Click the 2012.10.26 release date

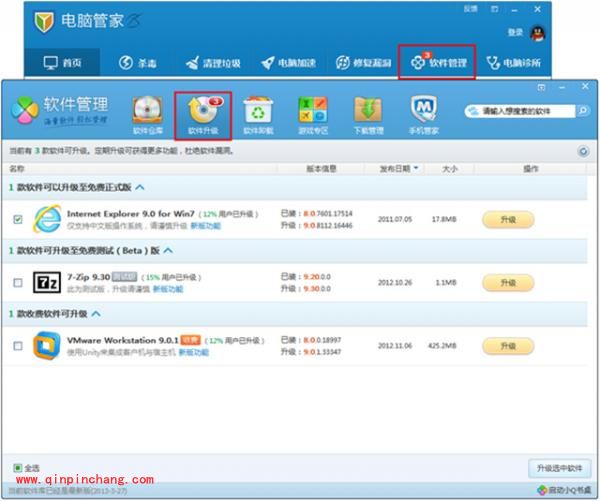tap(395, 282)
